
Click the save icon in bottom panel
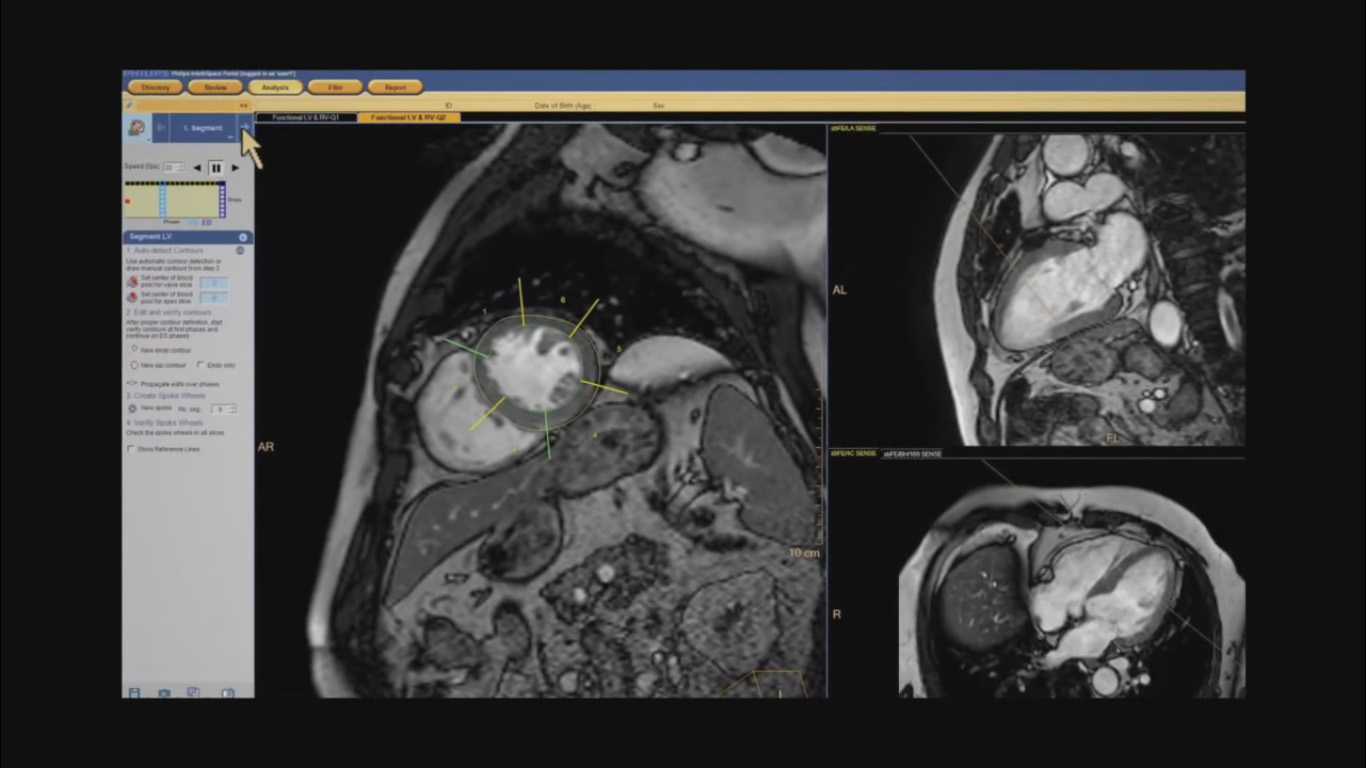(x=134, y=692)
